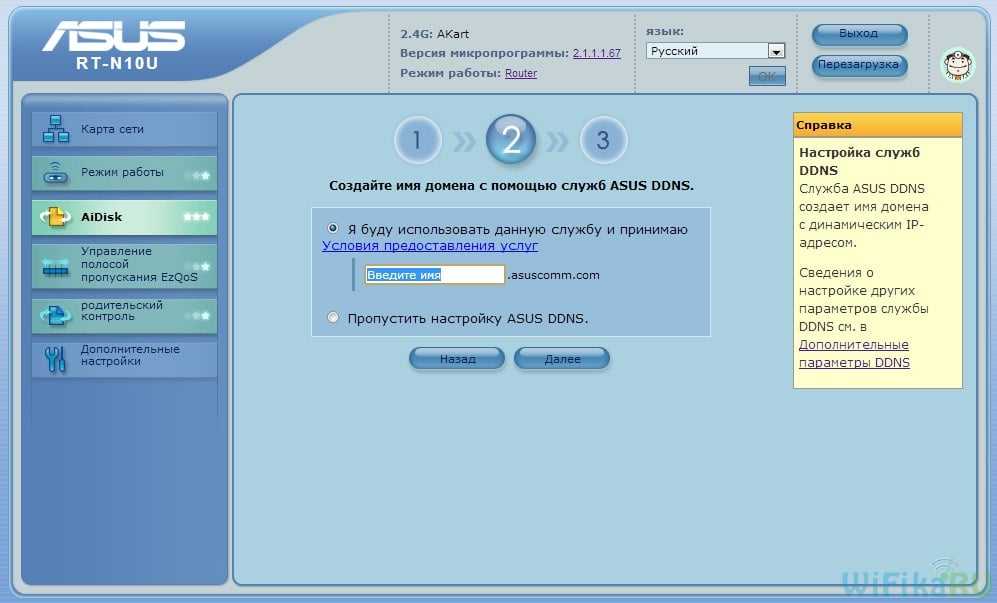Click the parental control icon
Image resolution: width=997 pixels, height=603 pixels.
[55, 315]
